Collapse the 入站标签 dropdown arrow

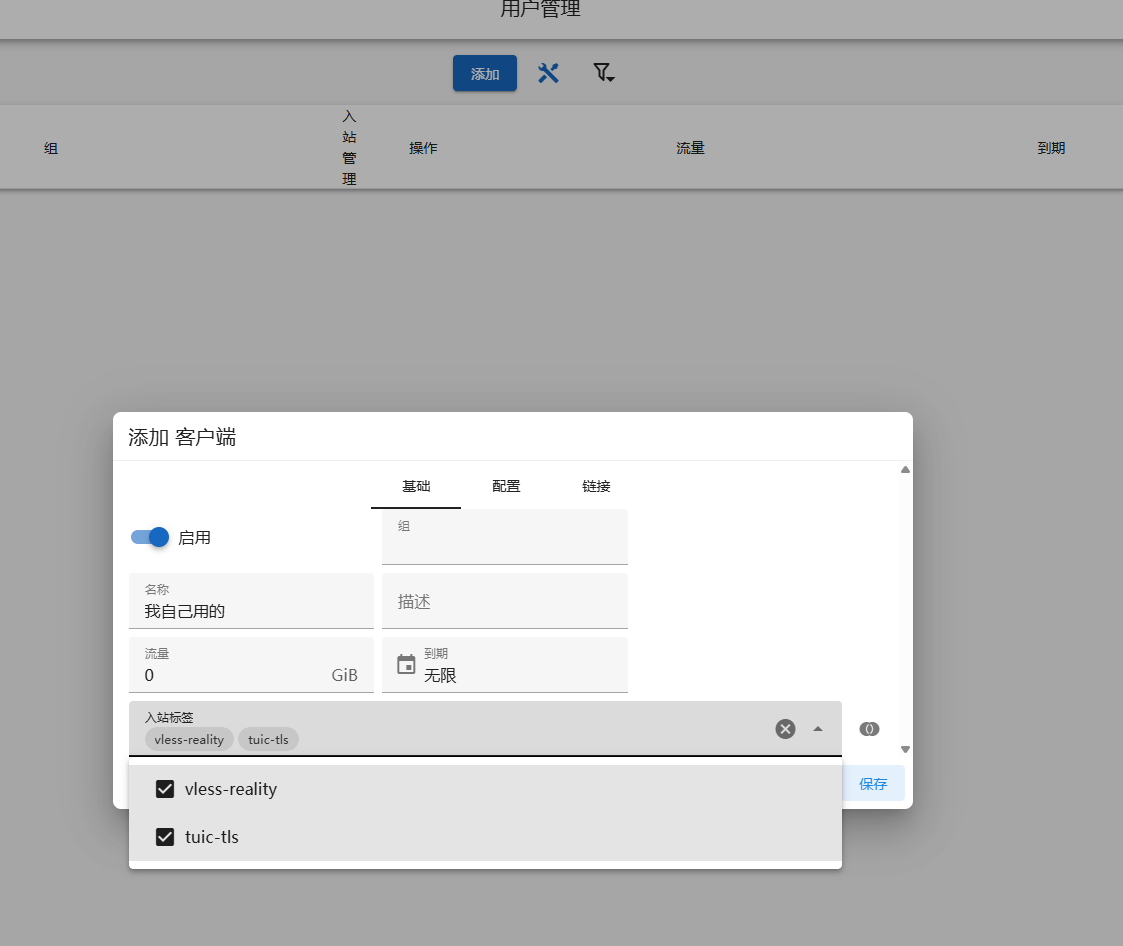click(x=818, y=729)
